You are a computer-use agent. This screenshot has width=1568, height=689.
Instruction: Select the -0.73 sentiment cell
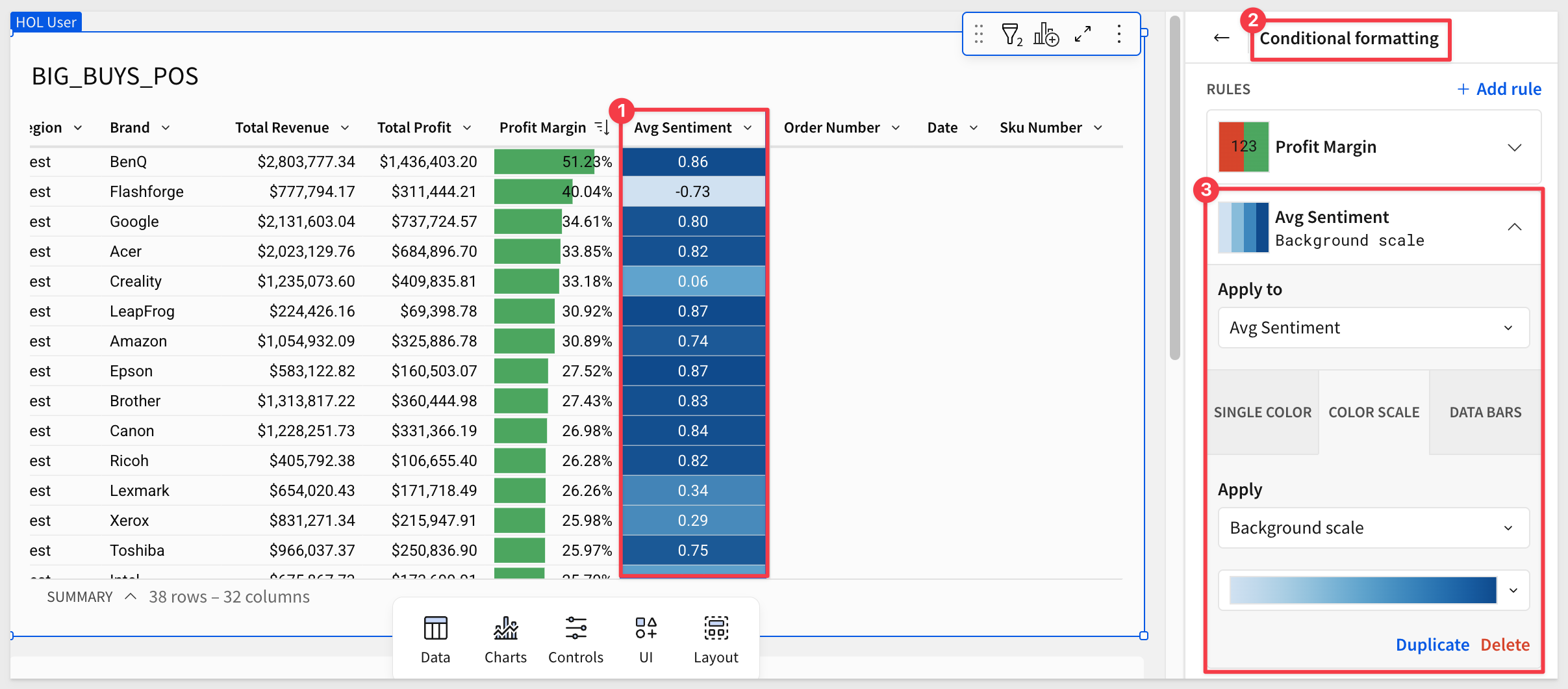pos(693,192)
